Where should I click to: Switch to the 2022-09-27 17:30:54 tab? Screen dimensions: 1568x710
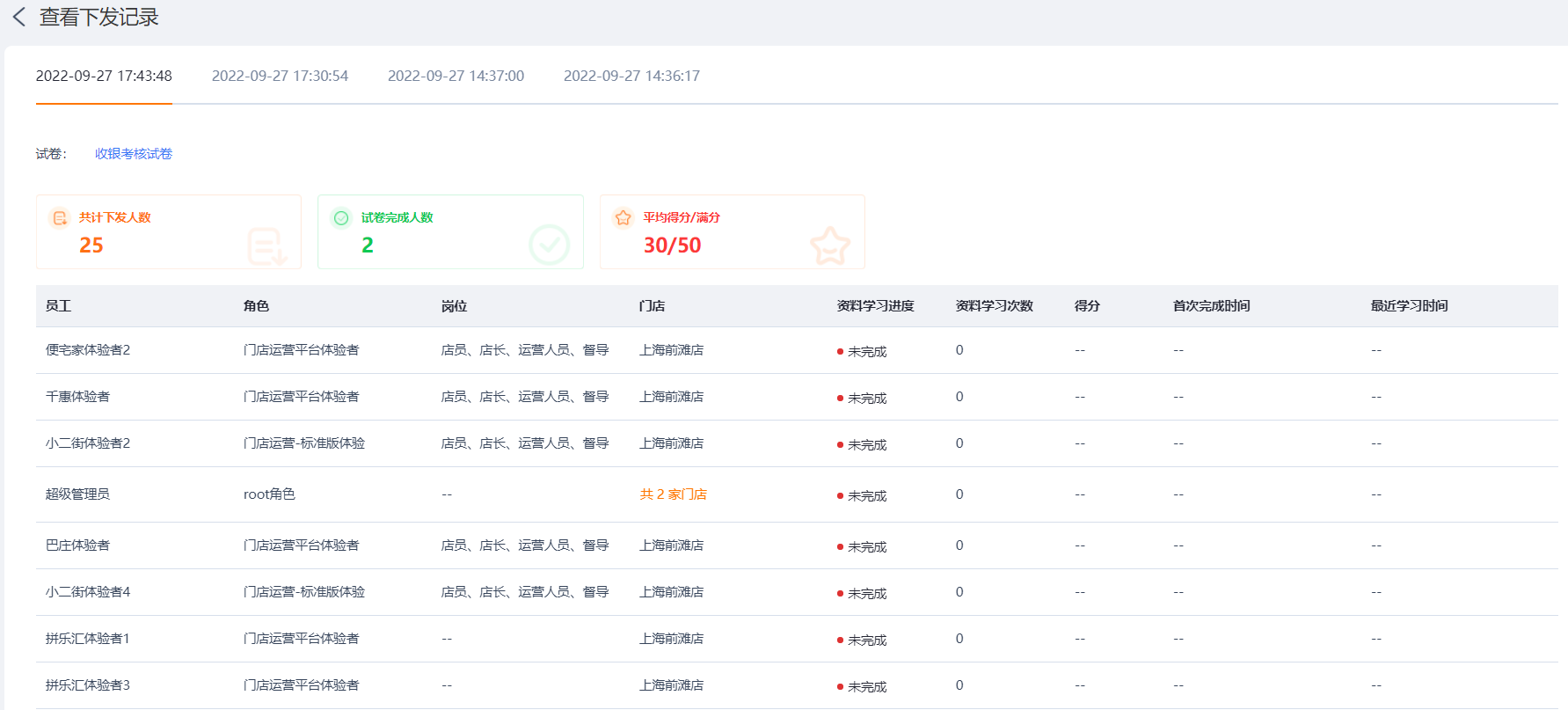coord(280,76)
